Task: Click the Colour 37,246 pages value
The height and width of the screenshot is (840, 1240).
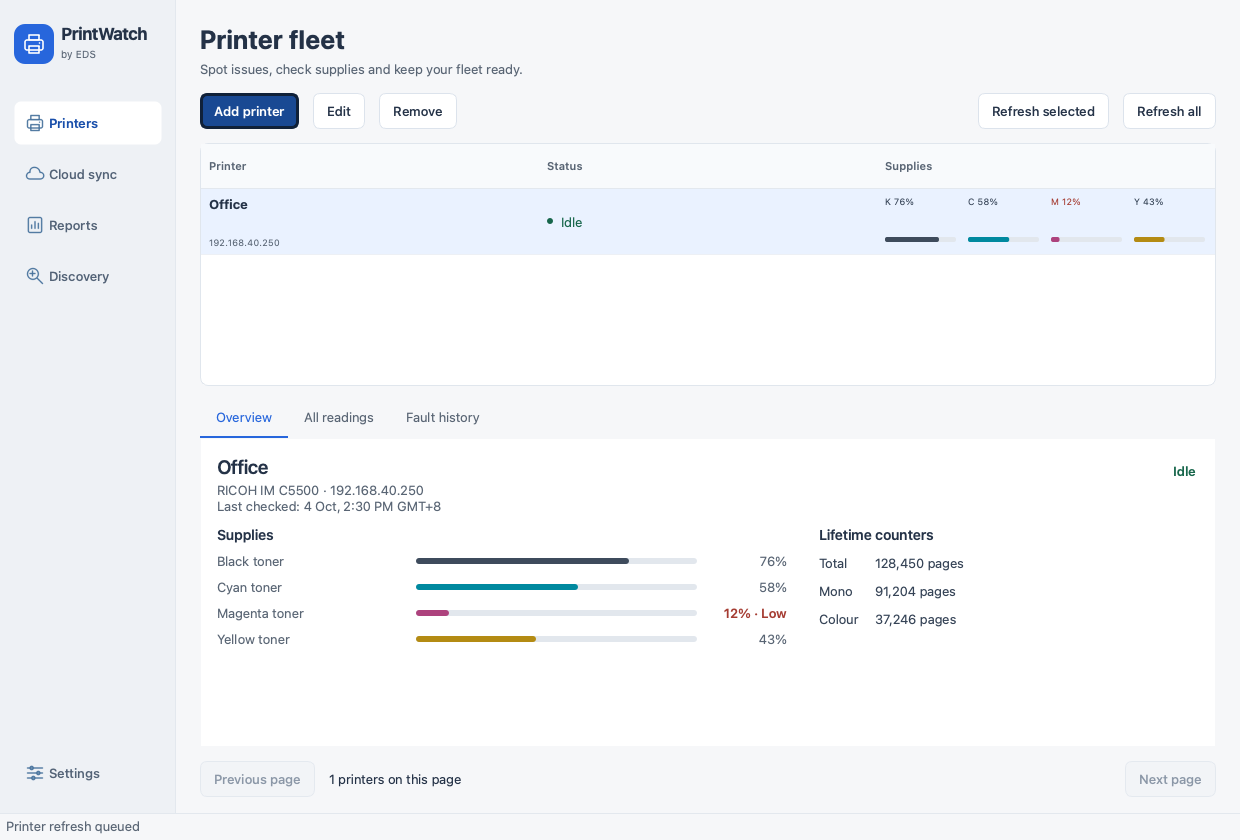Action: tap(915, 619)
